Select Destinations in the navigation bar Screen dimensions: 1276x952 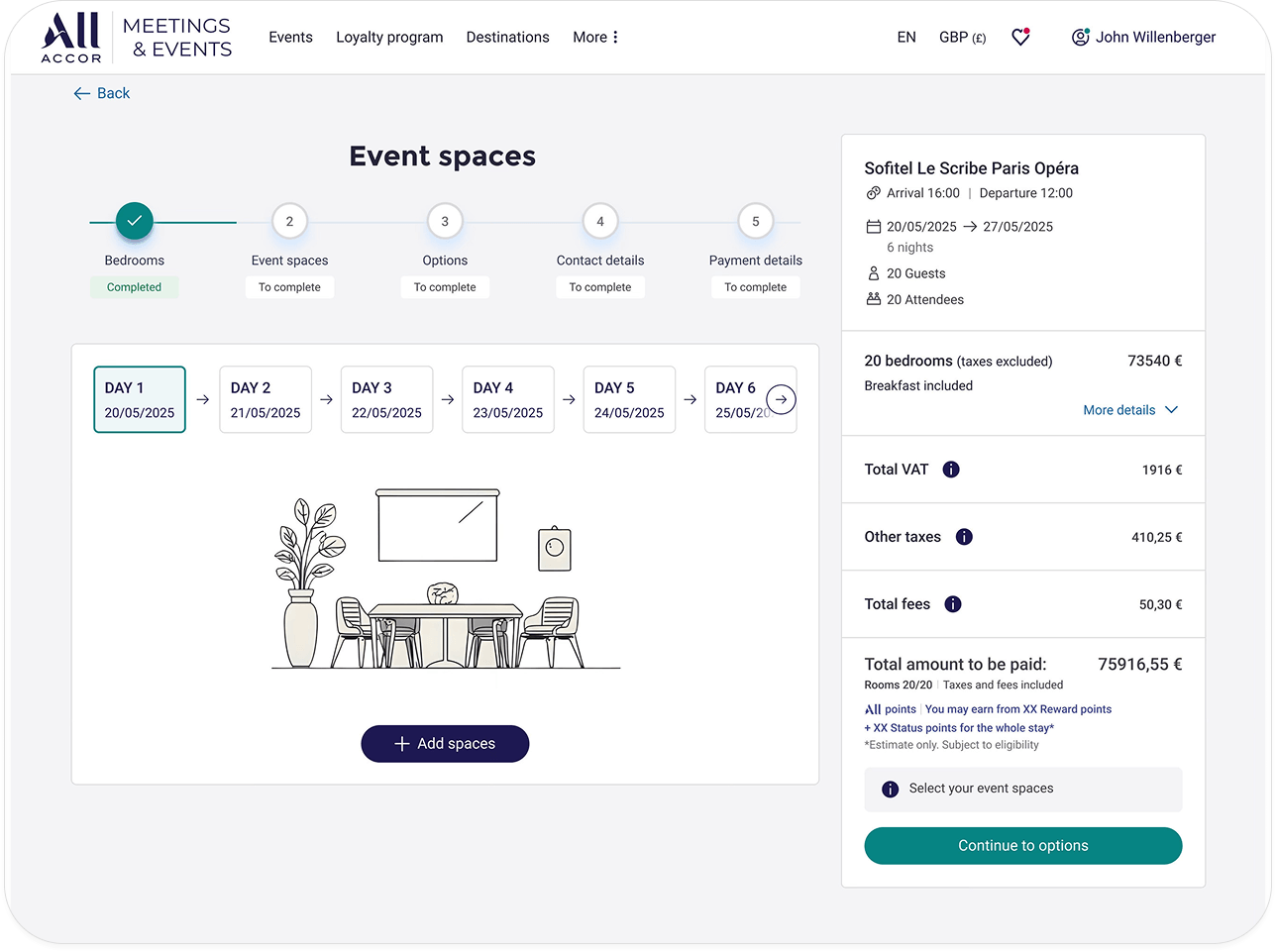[507, 37]
